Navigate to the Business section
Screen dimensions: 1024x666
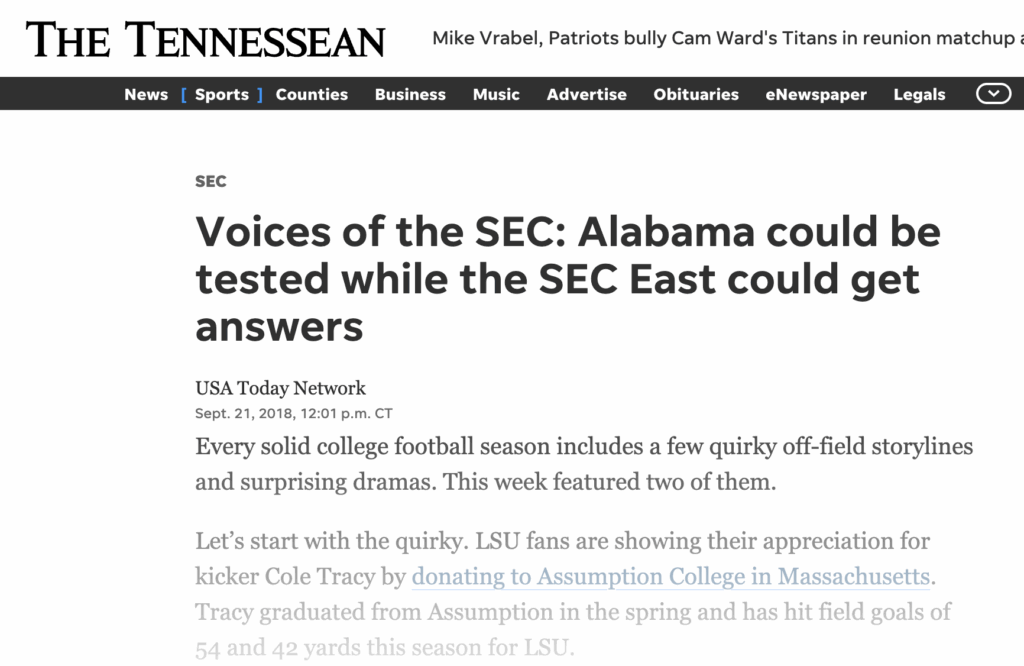(x=410, y=95)
